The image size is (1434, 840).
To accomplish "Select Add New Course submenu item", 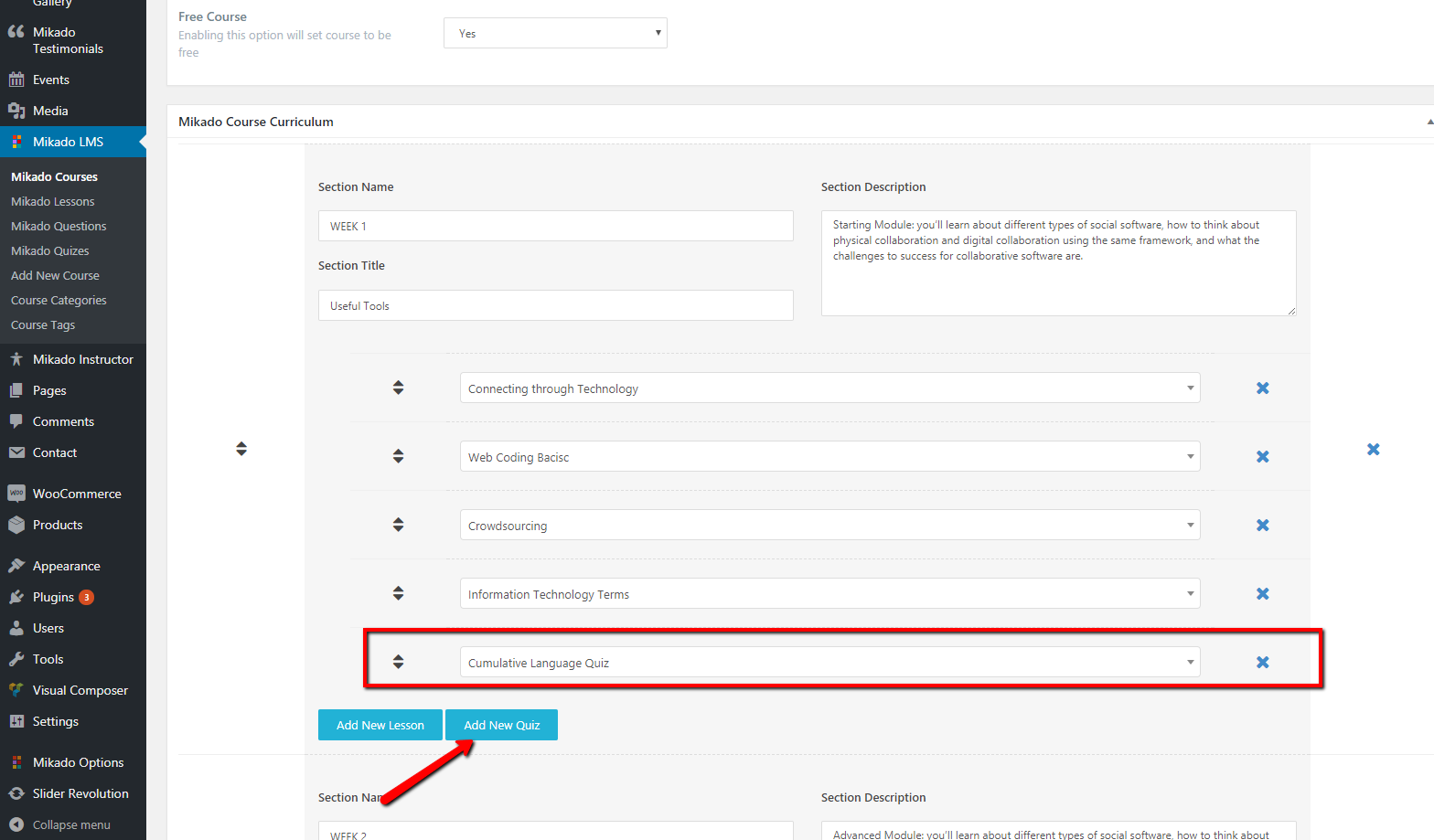I will point(55,275).
